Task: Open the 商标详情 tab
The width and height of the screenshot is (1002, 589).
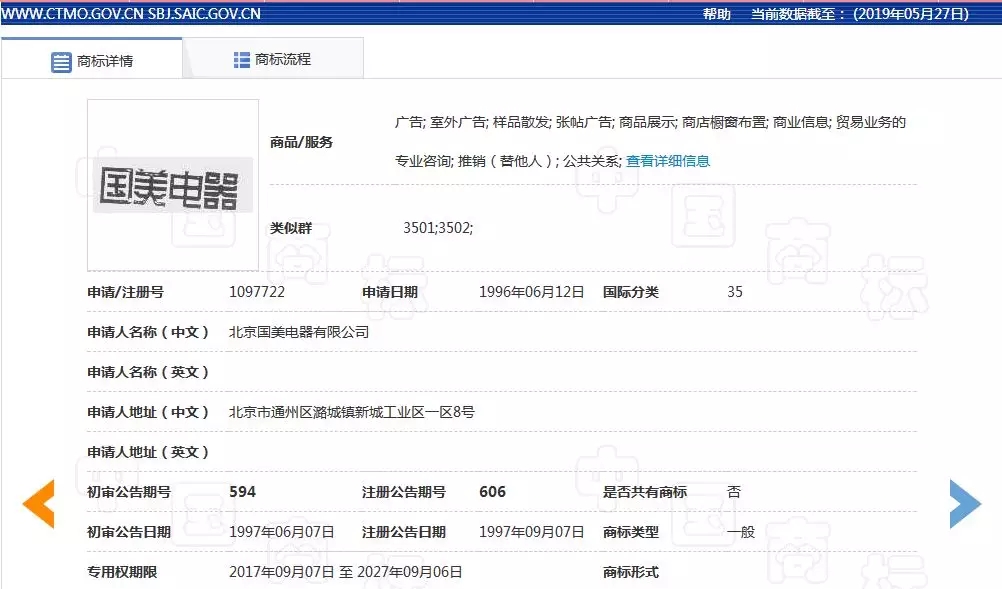Action: tap(92, 59)
